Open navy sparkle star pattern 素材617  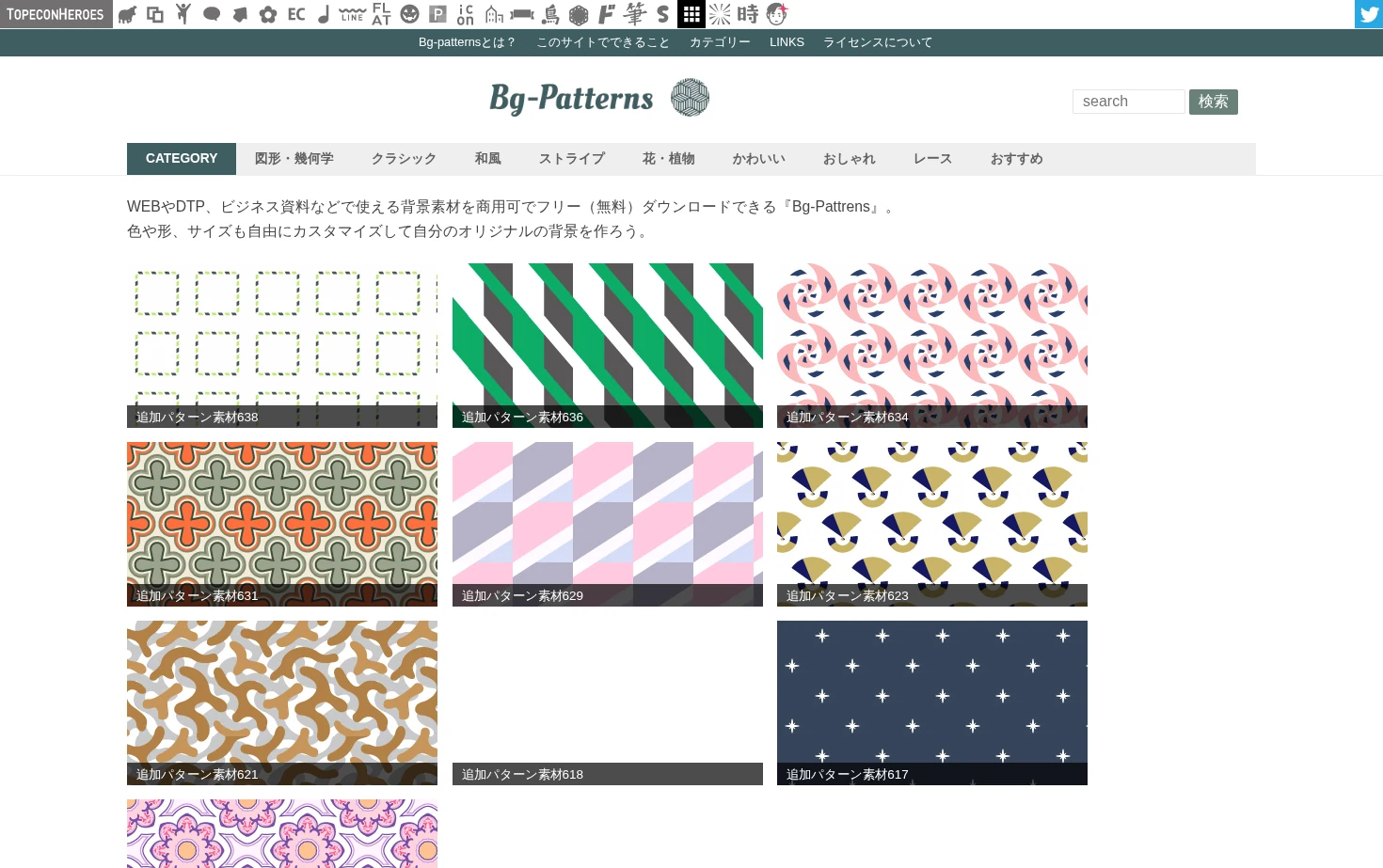(932, 702)
